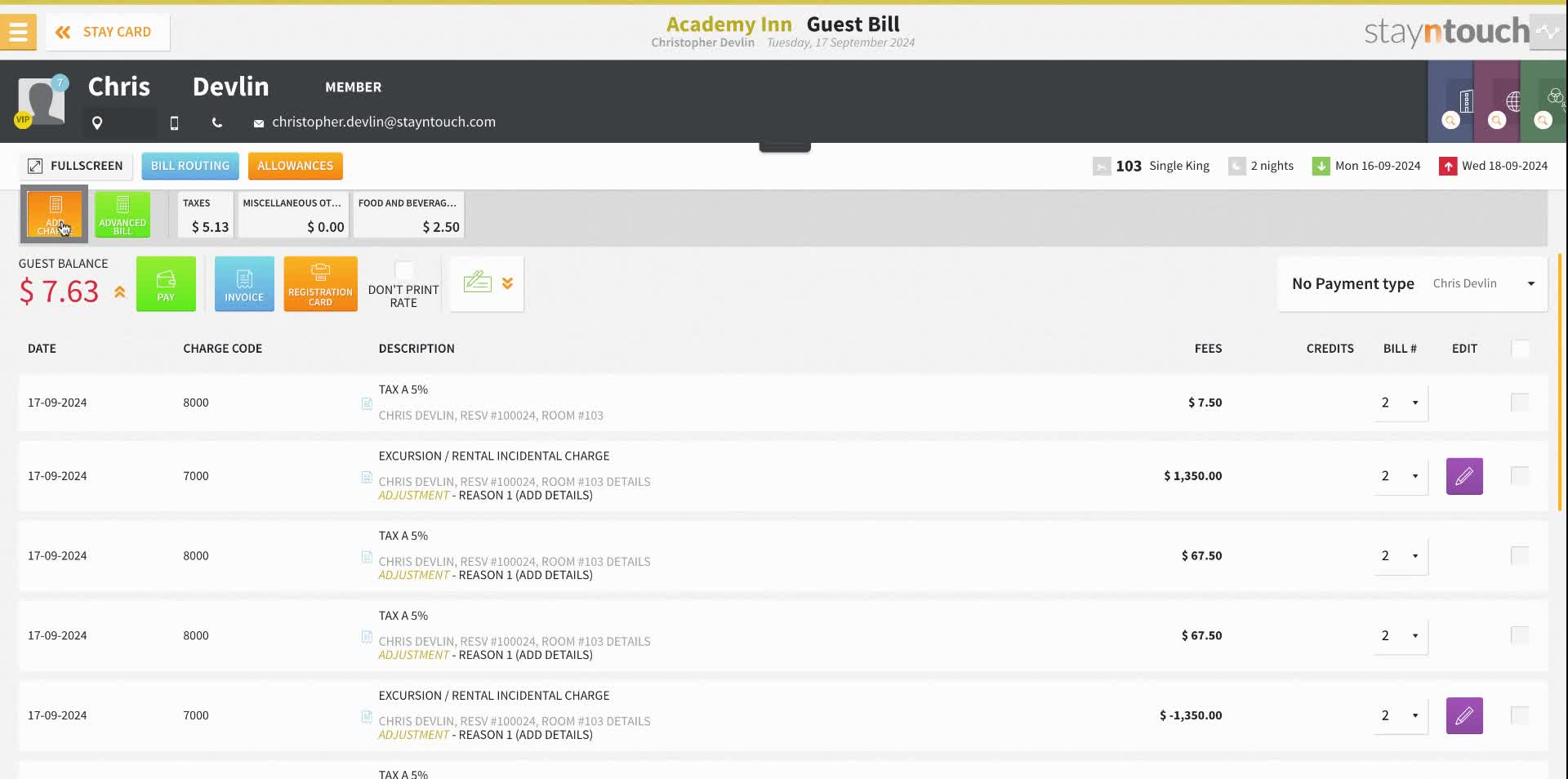Open Advanced Bill
The width and height of the screenshot is (1568, 779).
122,215
